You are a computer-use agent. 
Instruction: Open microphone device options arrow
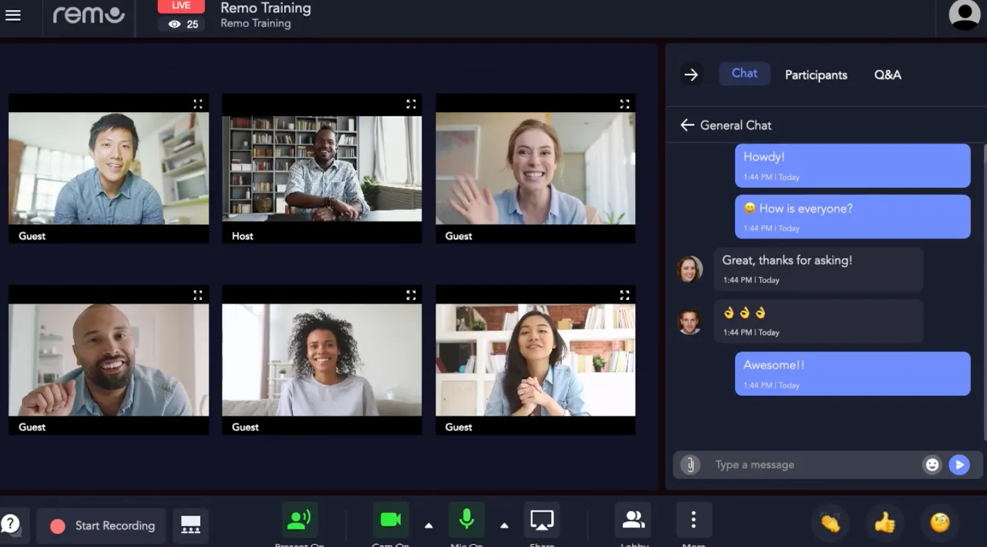tap(504, 526)
